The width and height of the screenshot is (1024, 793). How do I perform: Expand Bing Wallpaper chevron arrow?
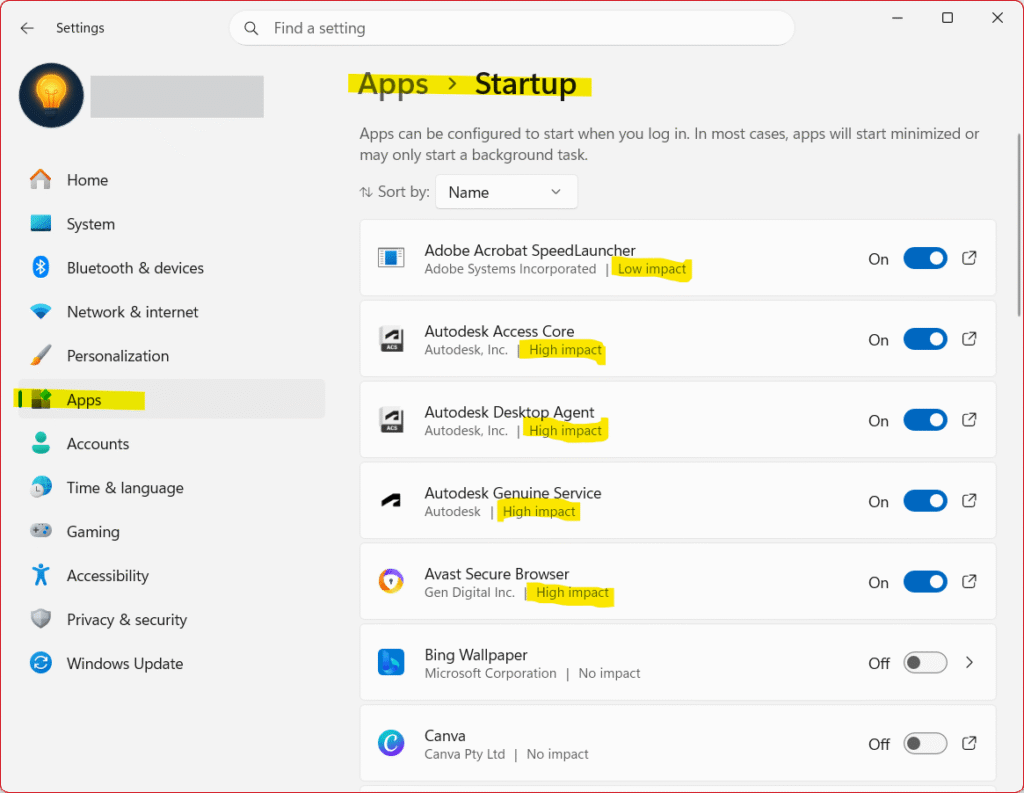[969, 662]
